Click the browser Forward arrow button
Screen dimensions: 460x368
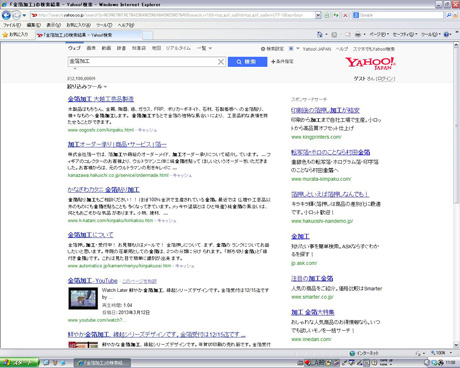pos(16,15)
